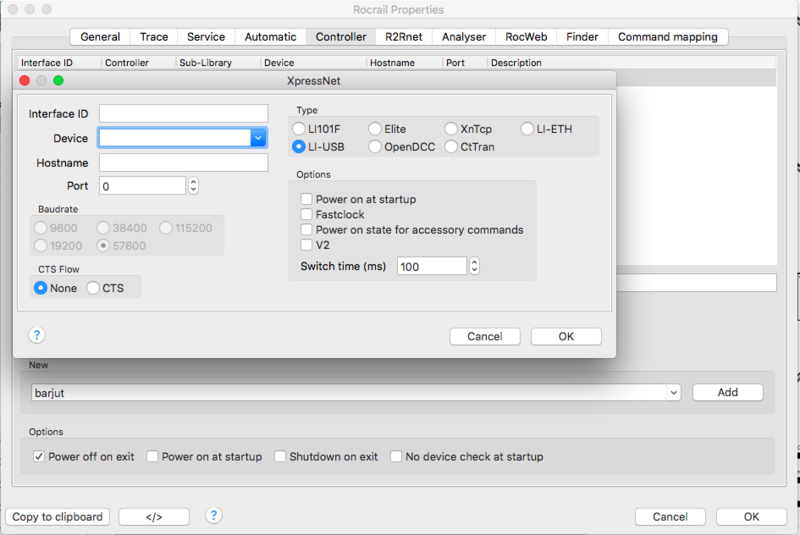Switch to the RocWeb tab

point(526,37)
